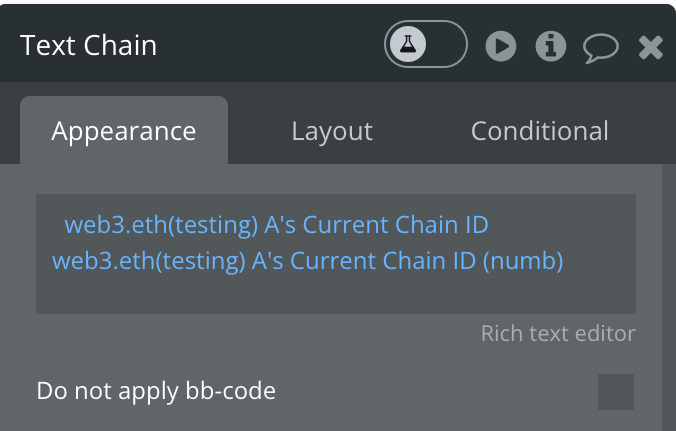Click the Text Chain element name
This screenshot has height=431, width=676.
pyautogui.click(x=88, y=45)
